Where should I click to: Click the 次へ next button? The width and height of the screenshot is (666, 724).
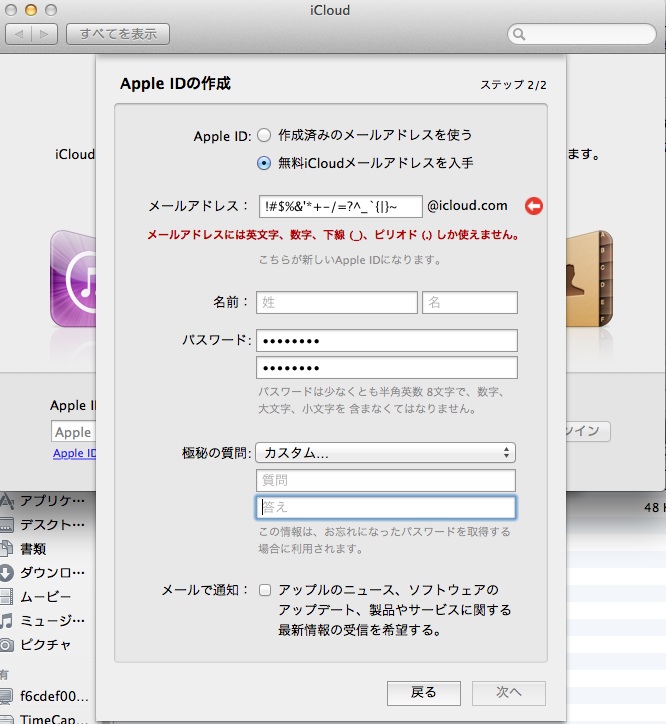point(509,693)
